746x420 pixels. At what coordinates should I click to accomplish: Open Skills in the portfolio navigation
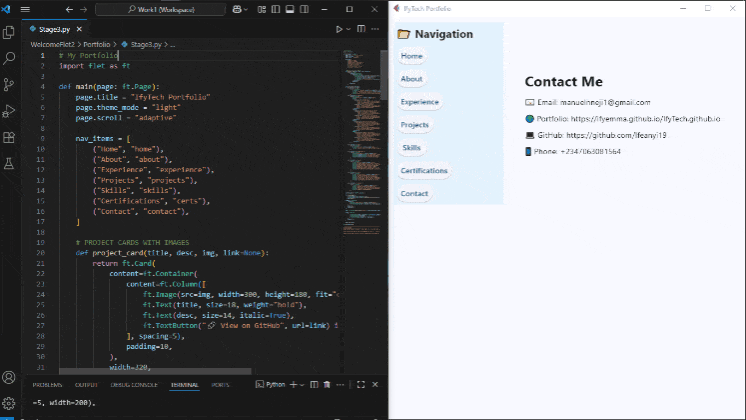412,147
